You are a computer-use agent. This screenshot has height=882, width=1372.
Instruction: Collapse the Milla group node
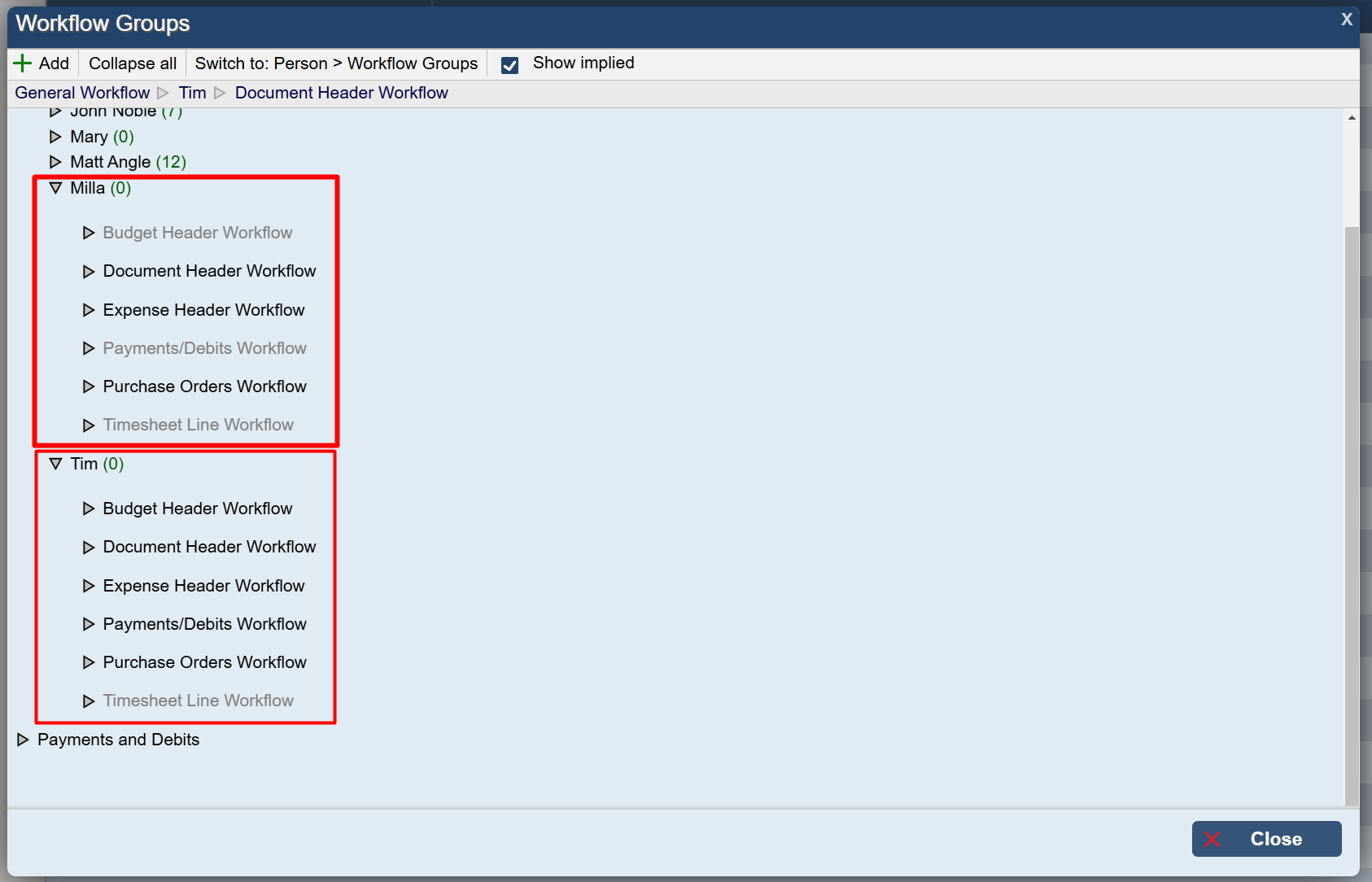[x=55, y=188]
